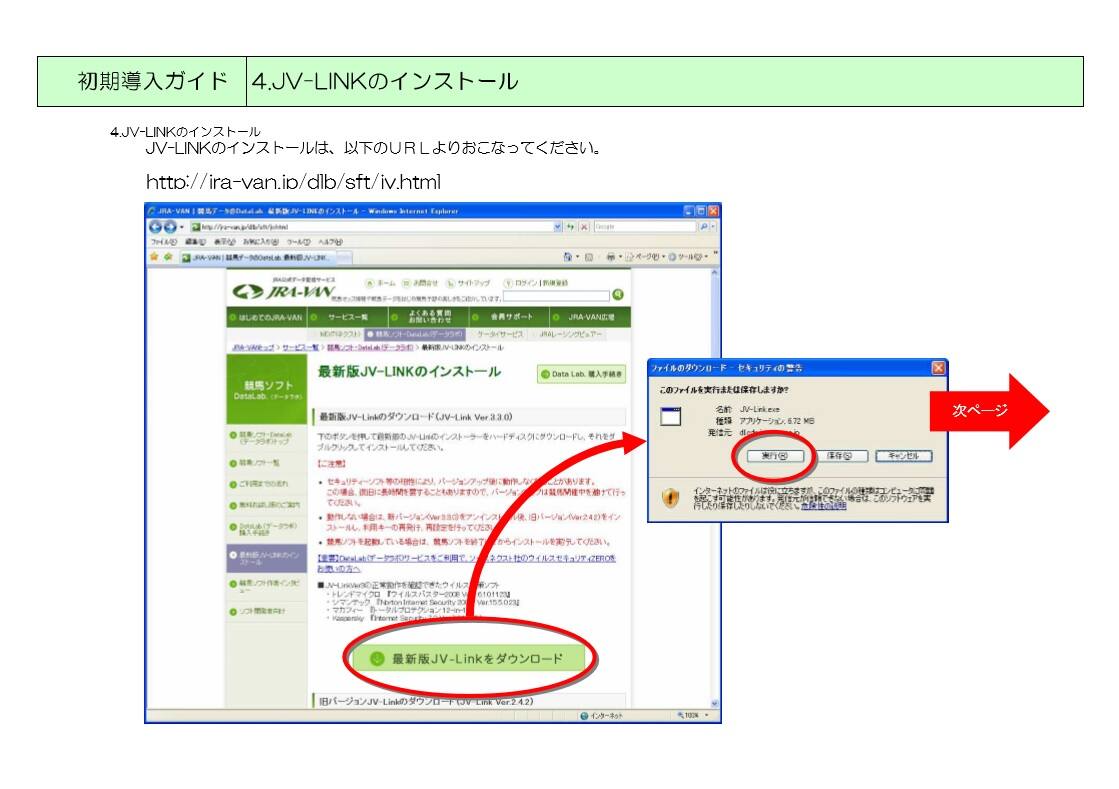Image resolution: width=1119 pixels, height=789 pixels.
Task: Click the 無料お試し版のご案内 sidebar item
Action: [266, 505]
